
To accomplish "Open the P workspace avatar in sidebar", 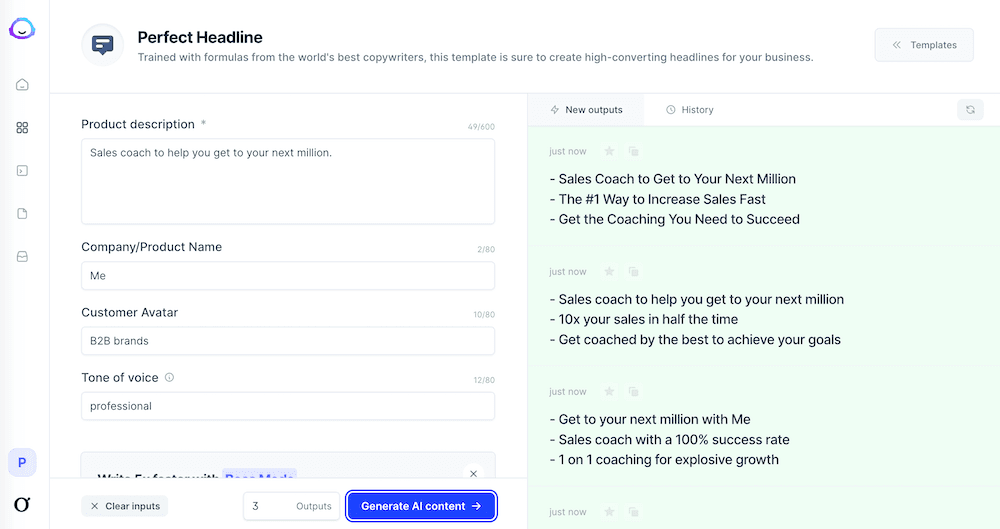I will 22,462.
